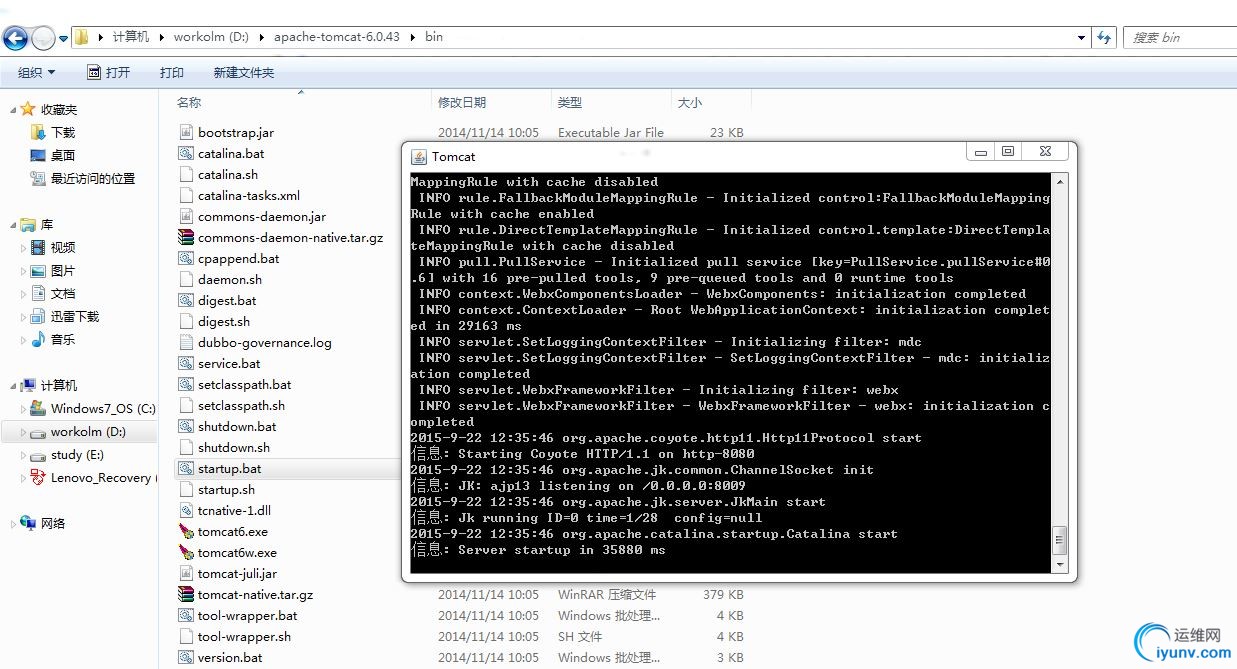The image size is (1237, 669).
Task: Select startup.sh file name
Action: click(226, 489)
